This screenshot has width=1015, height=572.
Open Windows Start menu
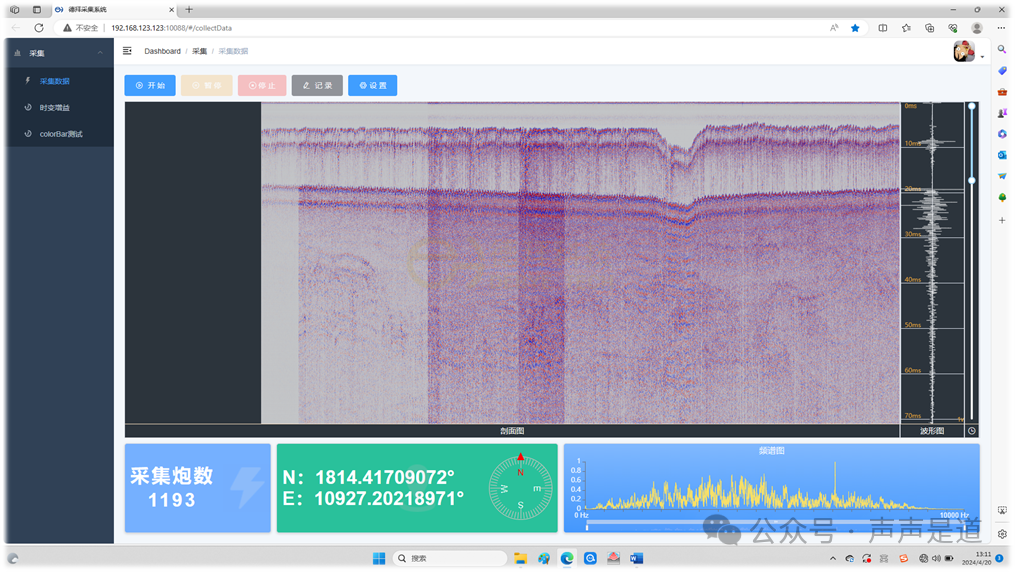(x=379, y=558)
